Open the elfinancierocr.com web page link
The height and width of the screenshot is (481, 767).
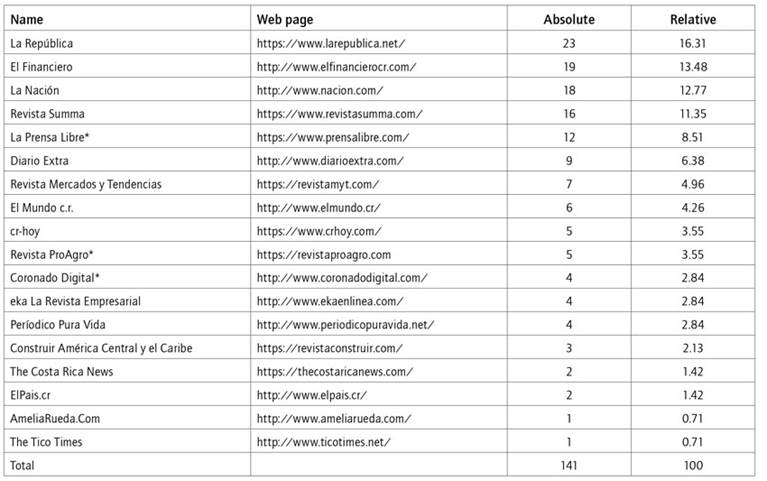click(x=336, y=67)
